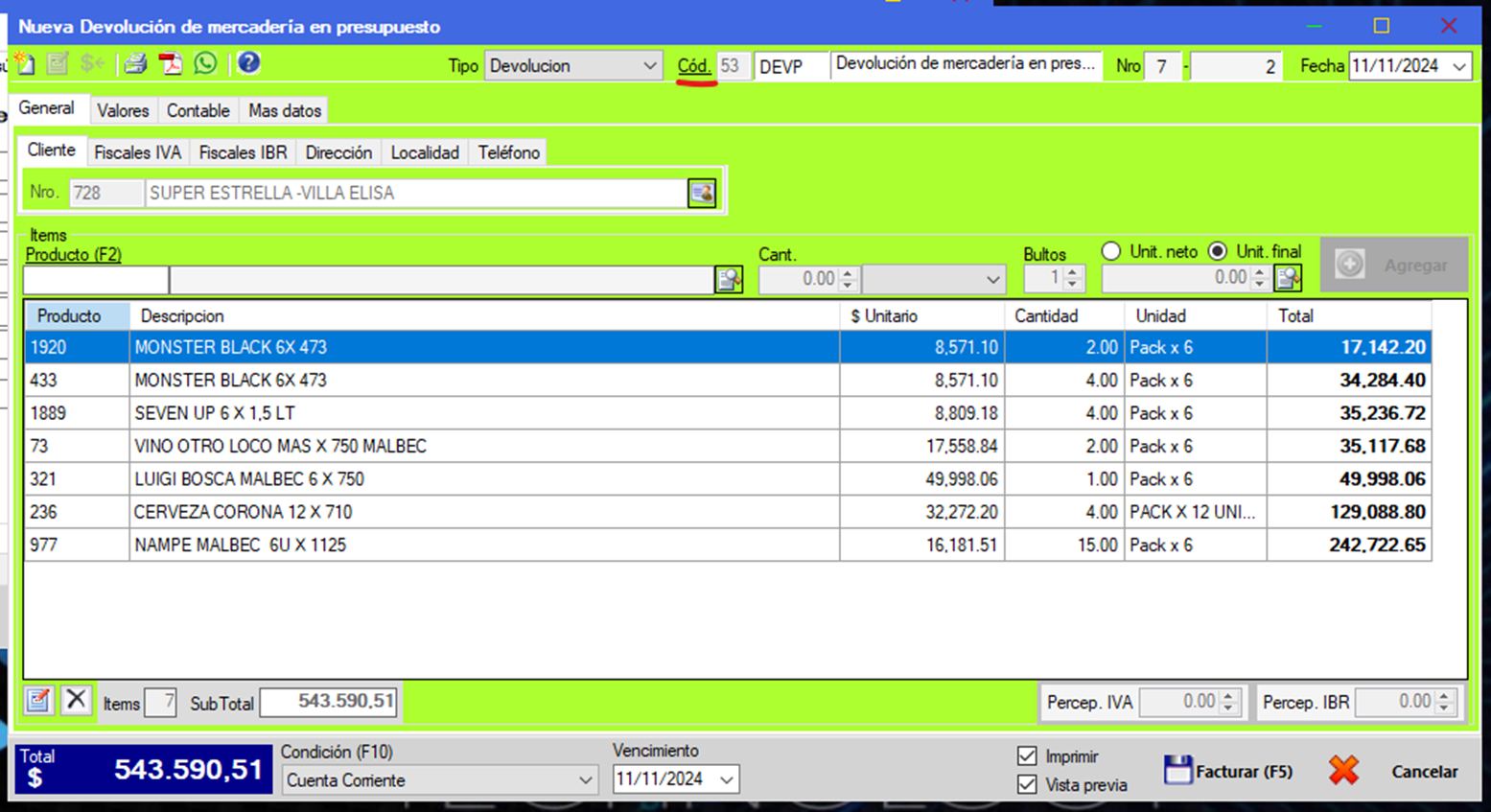The image size is (1491, 812).
Task: Click the Cód. underlined label
Action: [694, 66]
